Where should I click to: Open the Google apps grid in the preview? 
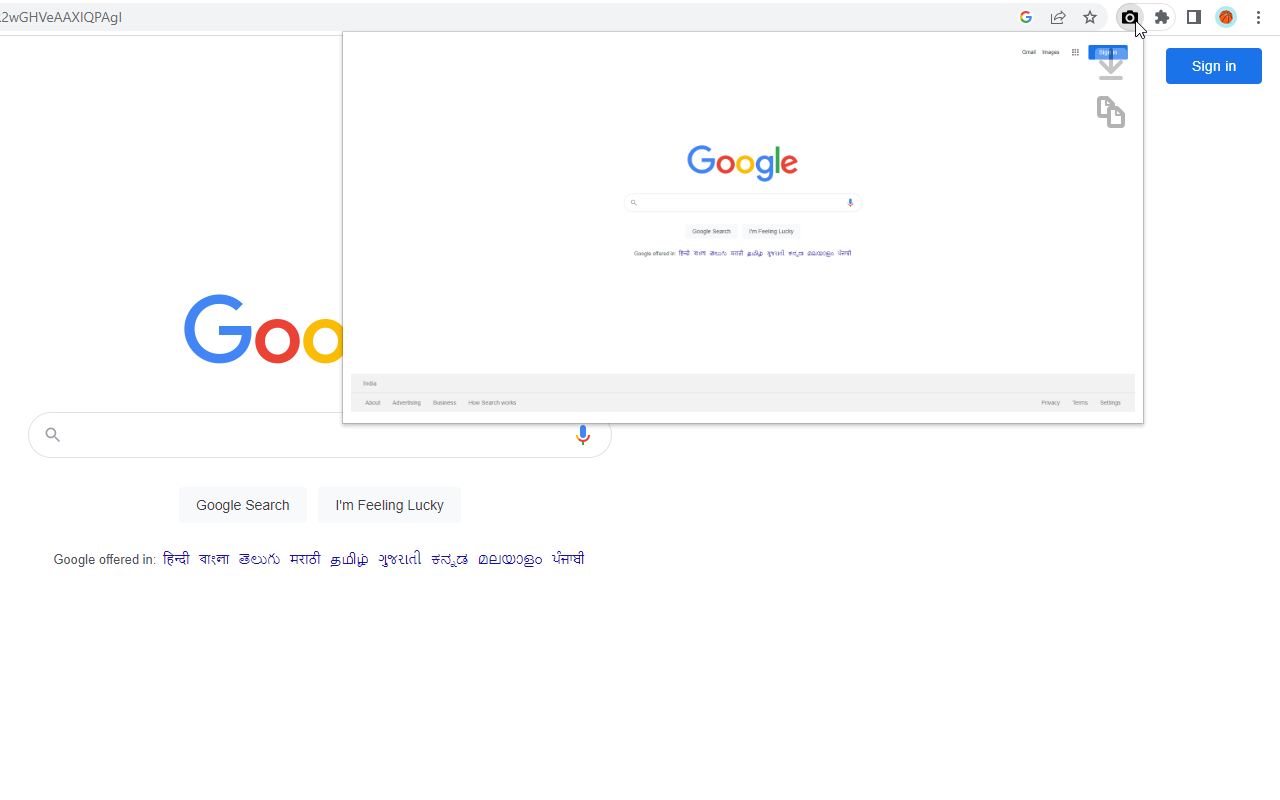pos(1075,52)
